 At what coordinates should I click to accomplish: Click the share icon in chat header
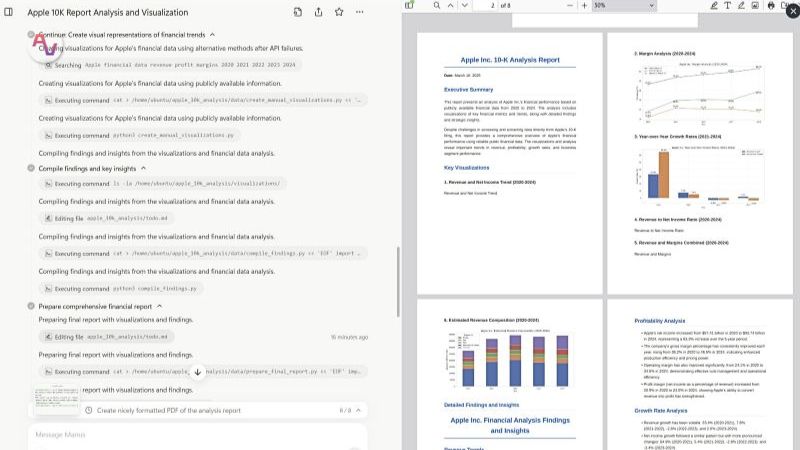318,12
